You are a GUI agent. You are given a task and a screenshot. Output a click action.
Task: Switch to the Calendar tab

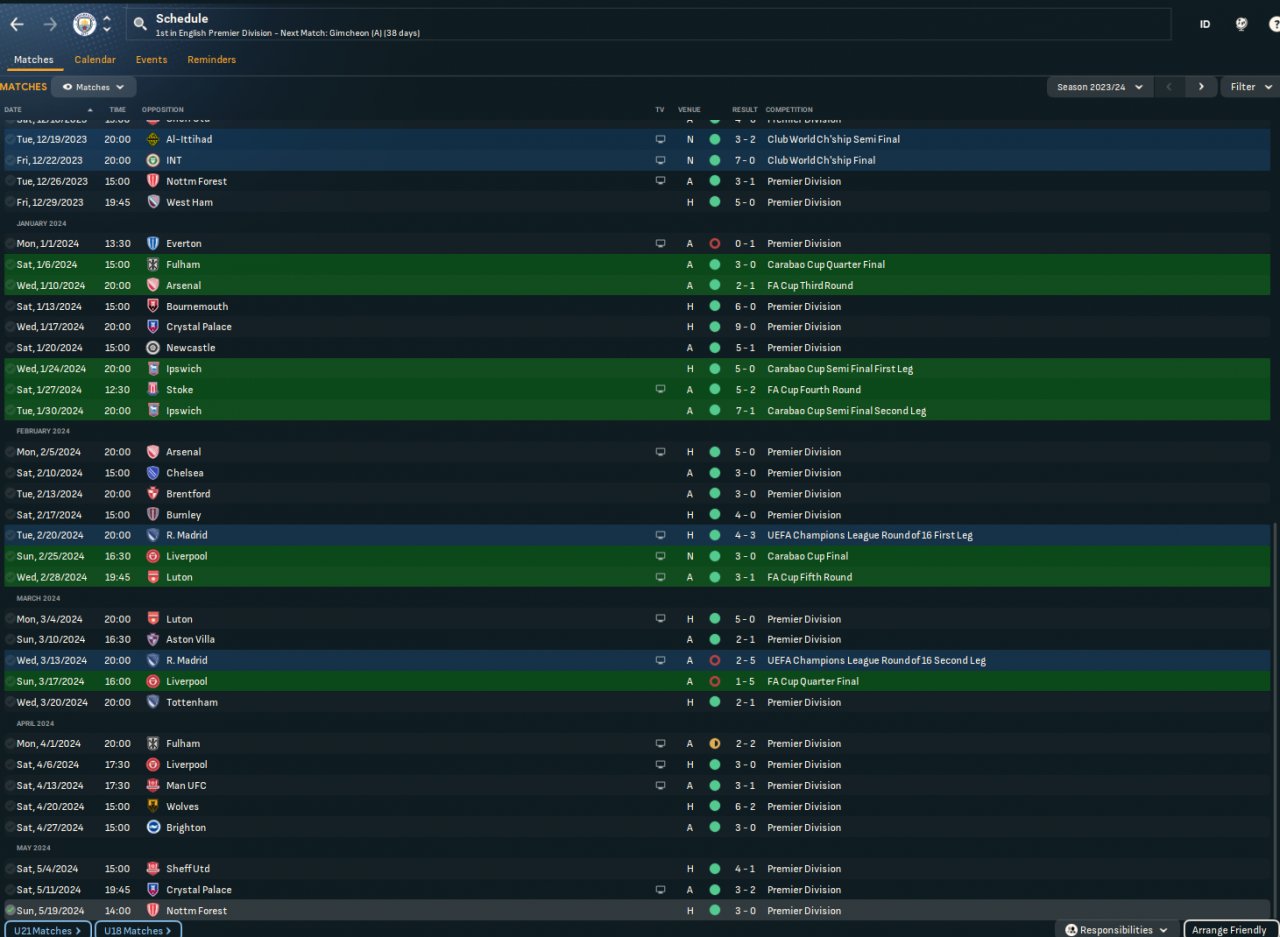point(95,60)
